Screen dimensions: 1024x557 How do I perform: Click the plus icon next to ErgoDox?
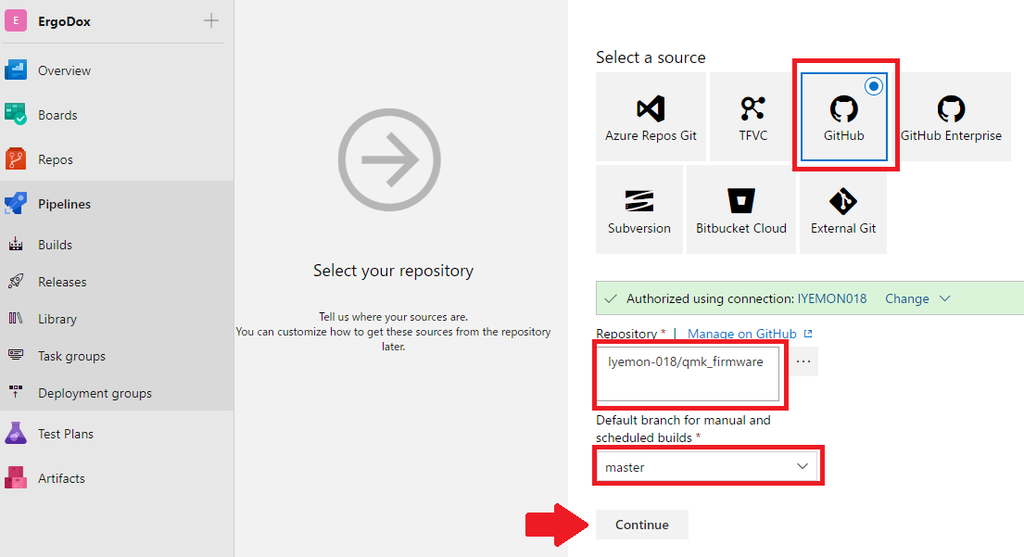211,21
